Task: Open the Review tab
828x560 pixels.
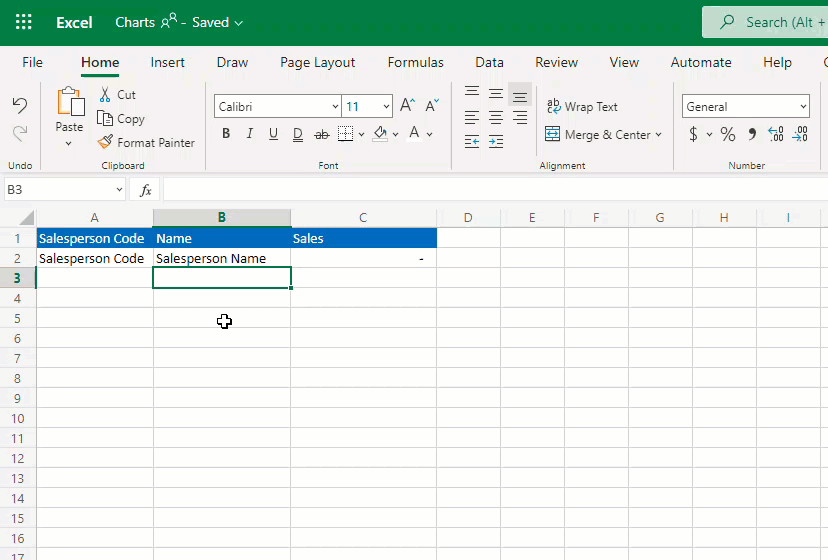Action: (x=557, y=62)
